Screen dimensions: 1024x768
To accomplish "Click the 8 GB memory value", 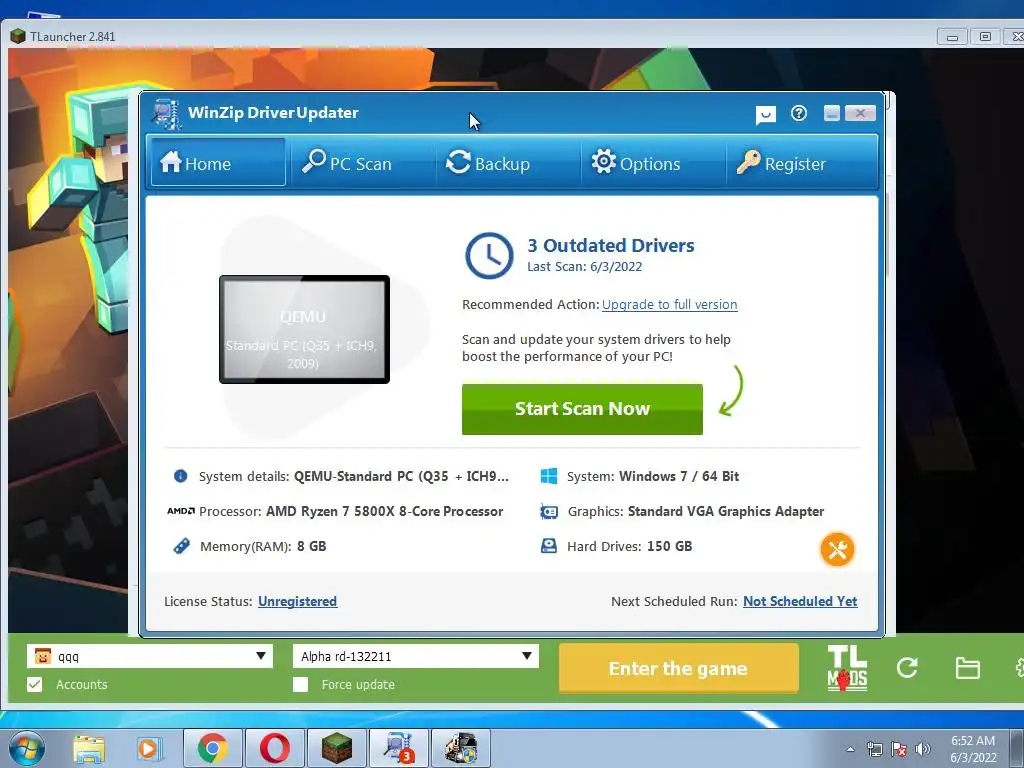I will tap(312, 546).
